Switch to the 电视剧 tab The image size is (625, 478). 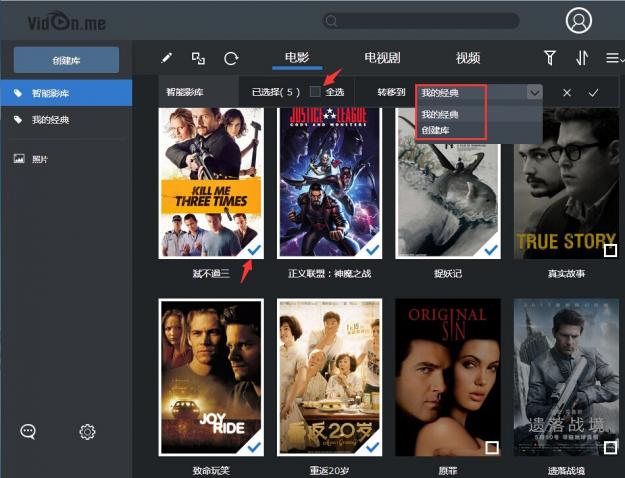click(x=382, y=58)
